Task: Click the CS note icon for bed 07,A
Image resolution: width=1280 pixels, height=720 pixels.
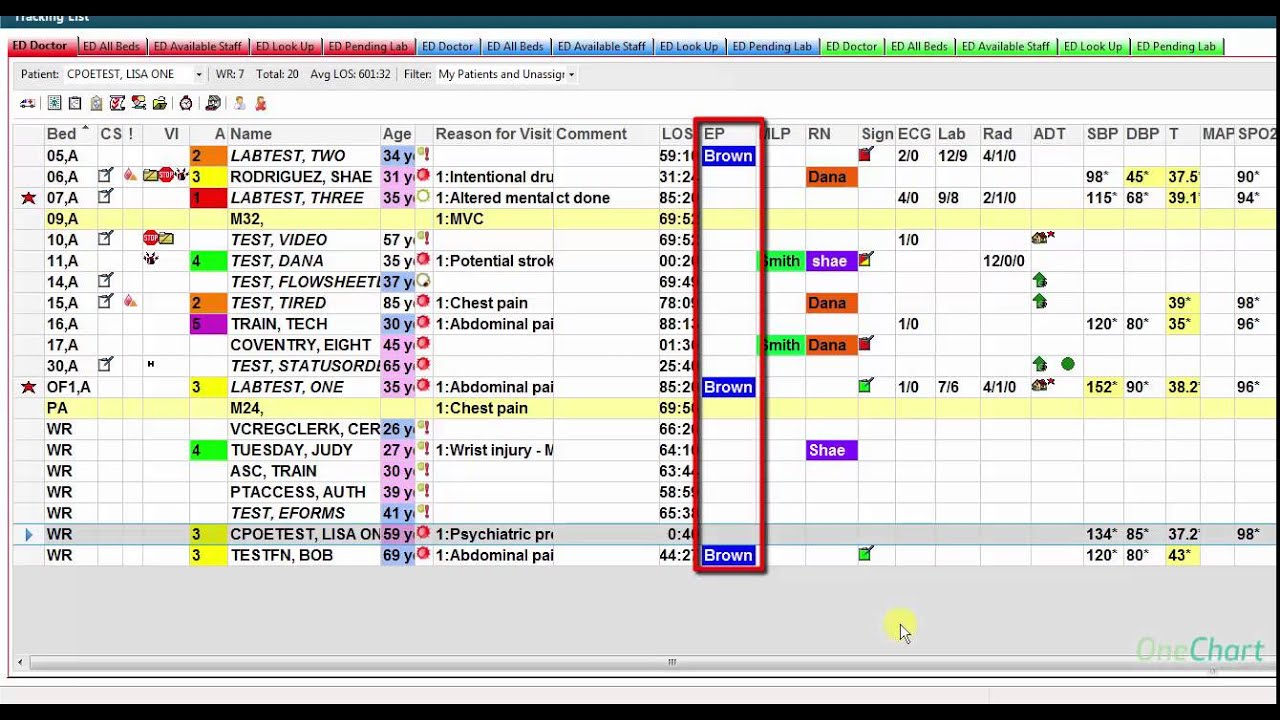Action: 106,197
